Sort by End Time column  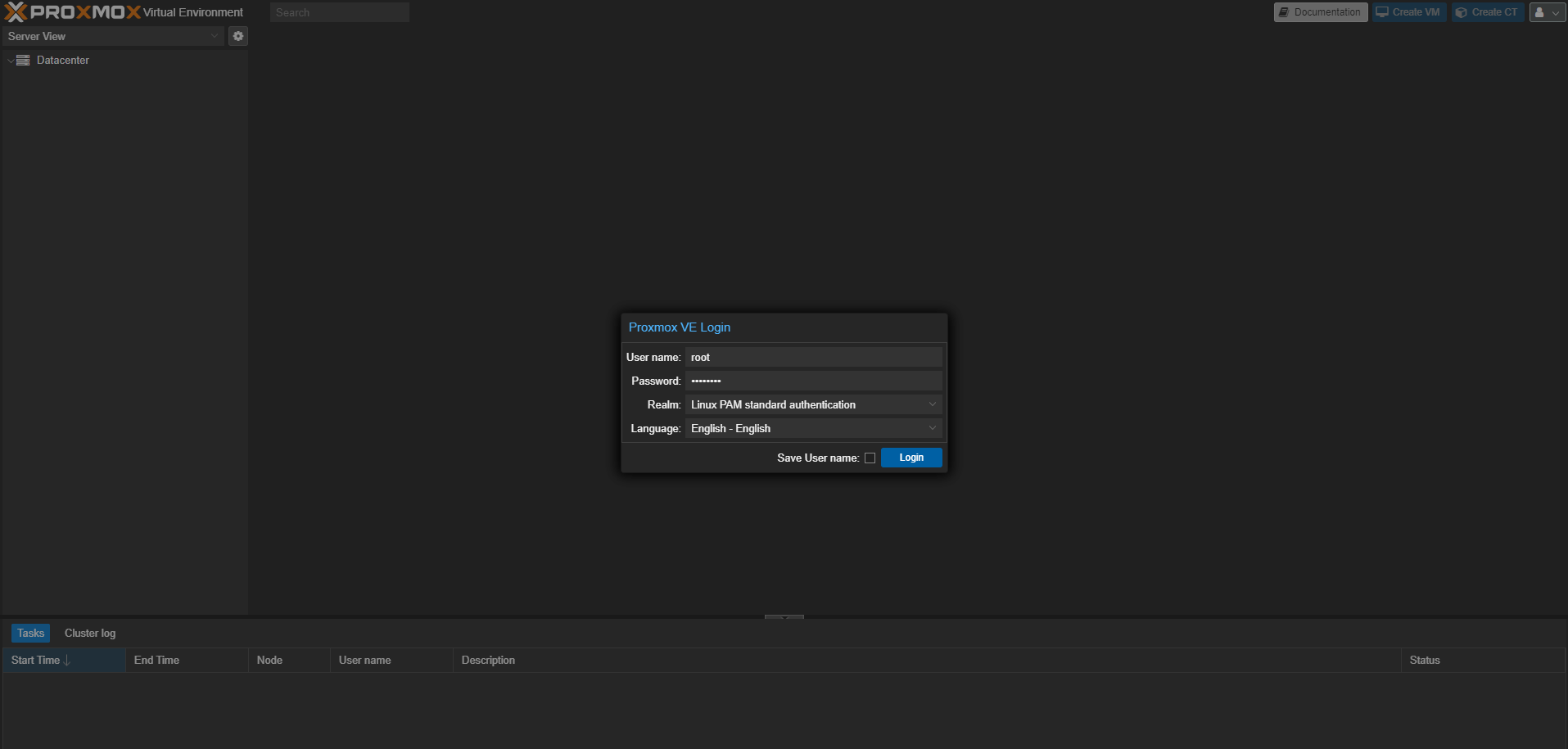[x=187, y=660]
